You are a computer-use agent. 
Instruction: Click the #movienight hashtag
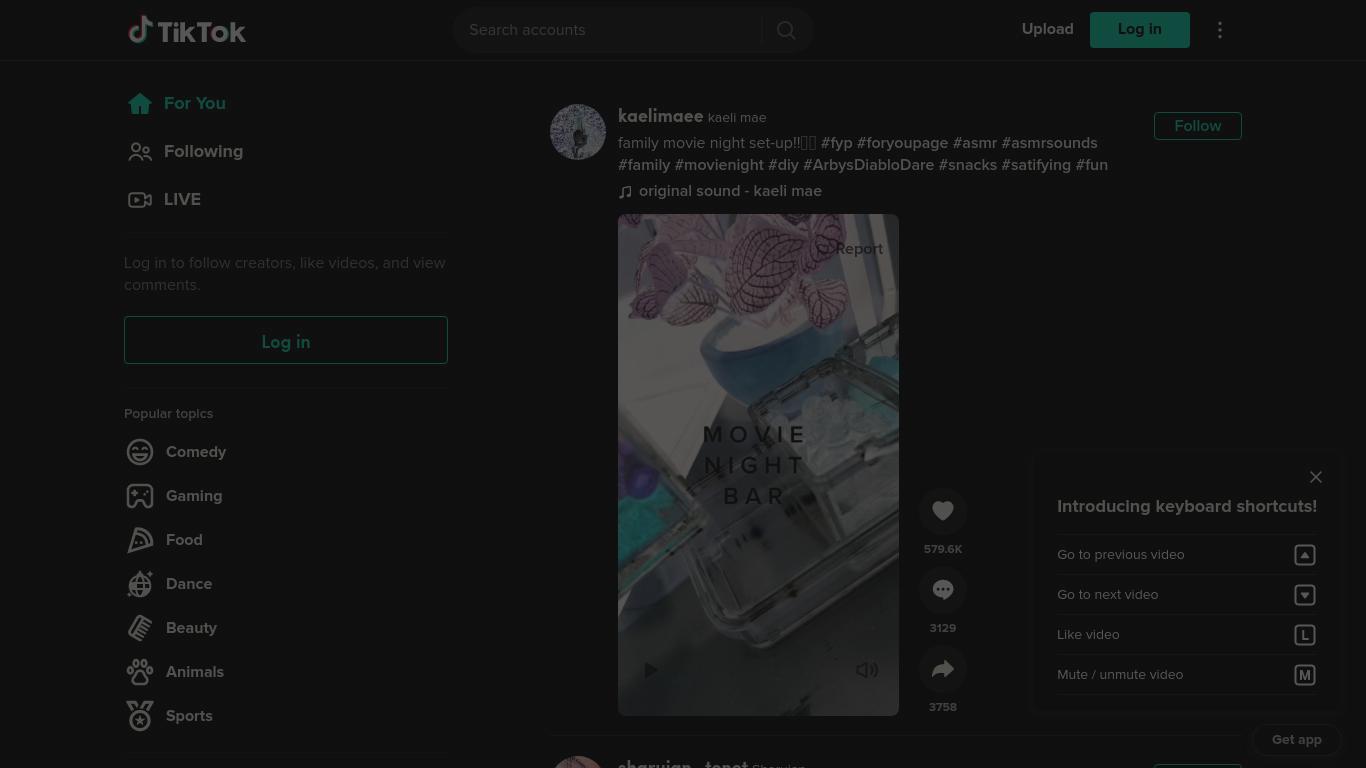pyautogui.click(x=719, y=165)
